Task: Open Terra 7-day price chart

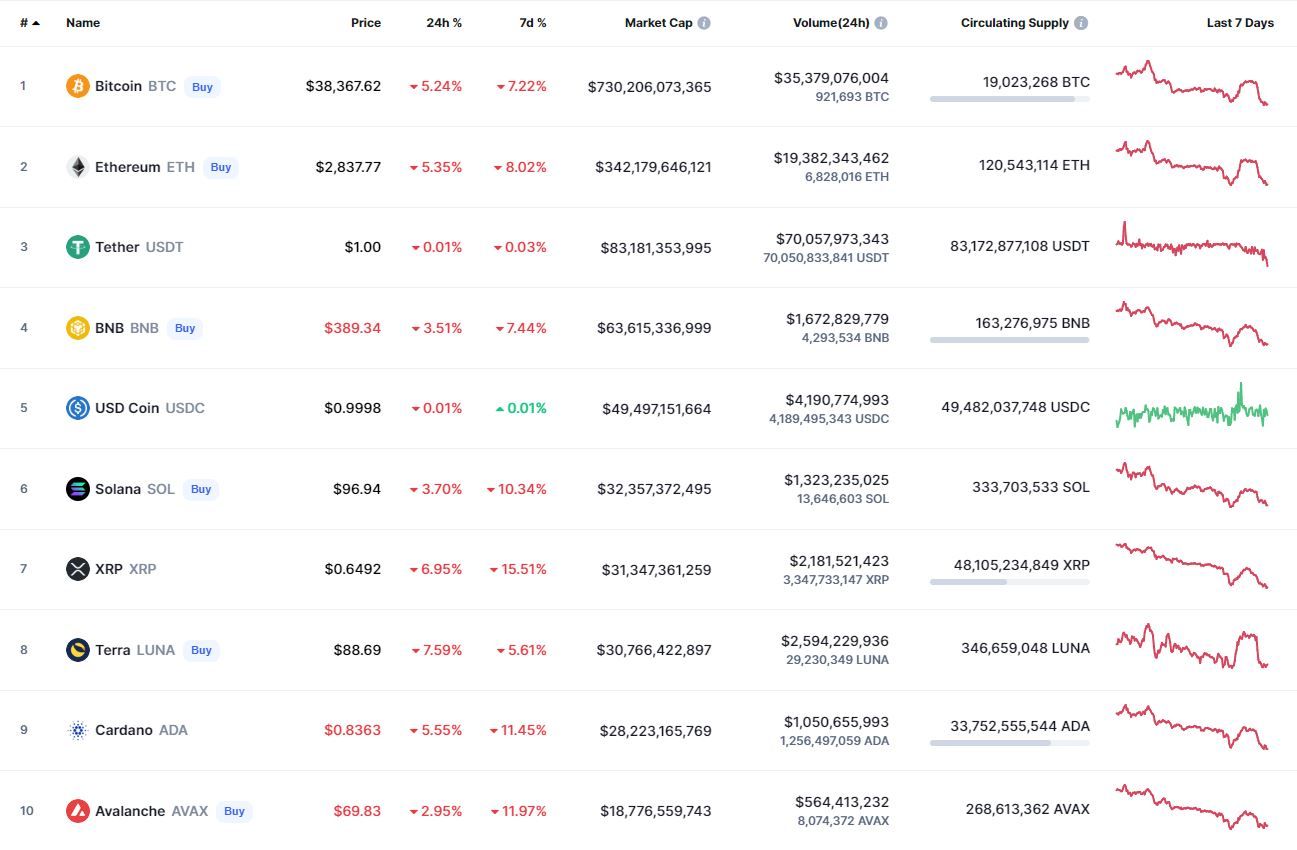Action: (1192, 646)
